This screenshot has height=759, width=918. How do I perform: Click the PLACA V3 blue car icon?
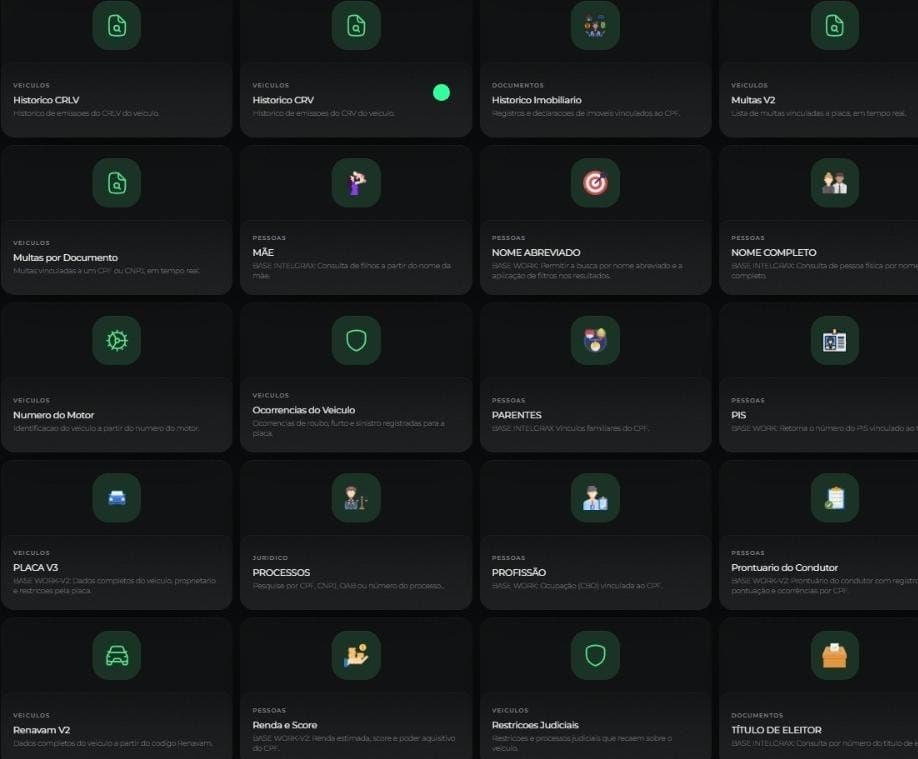tap(117, 498)
